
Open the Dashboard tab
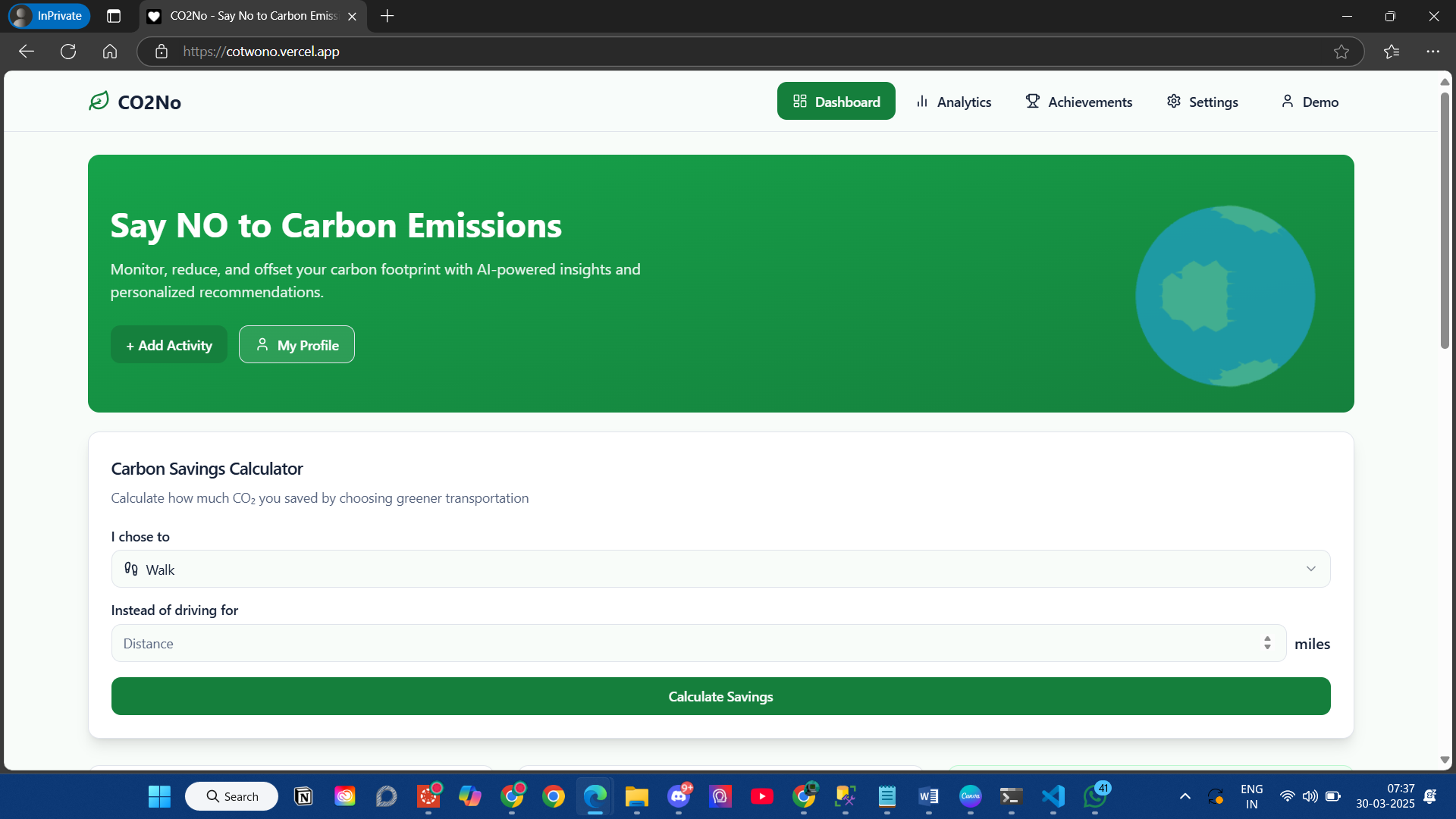coord(836,102)
